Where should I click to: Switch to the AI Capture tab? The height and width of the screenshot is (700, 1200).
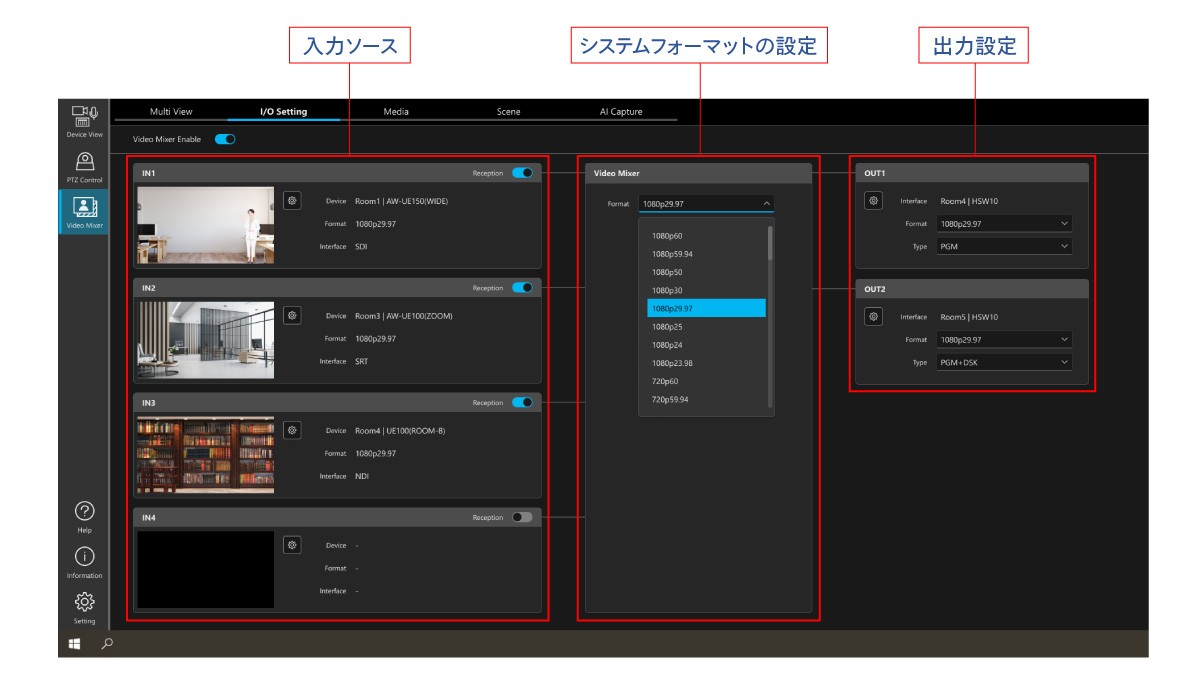pos(621,111)
